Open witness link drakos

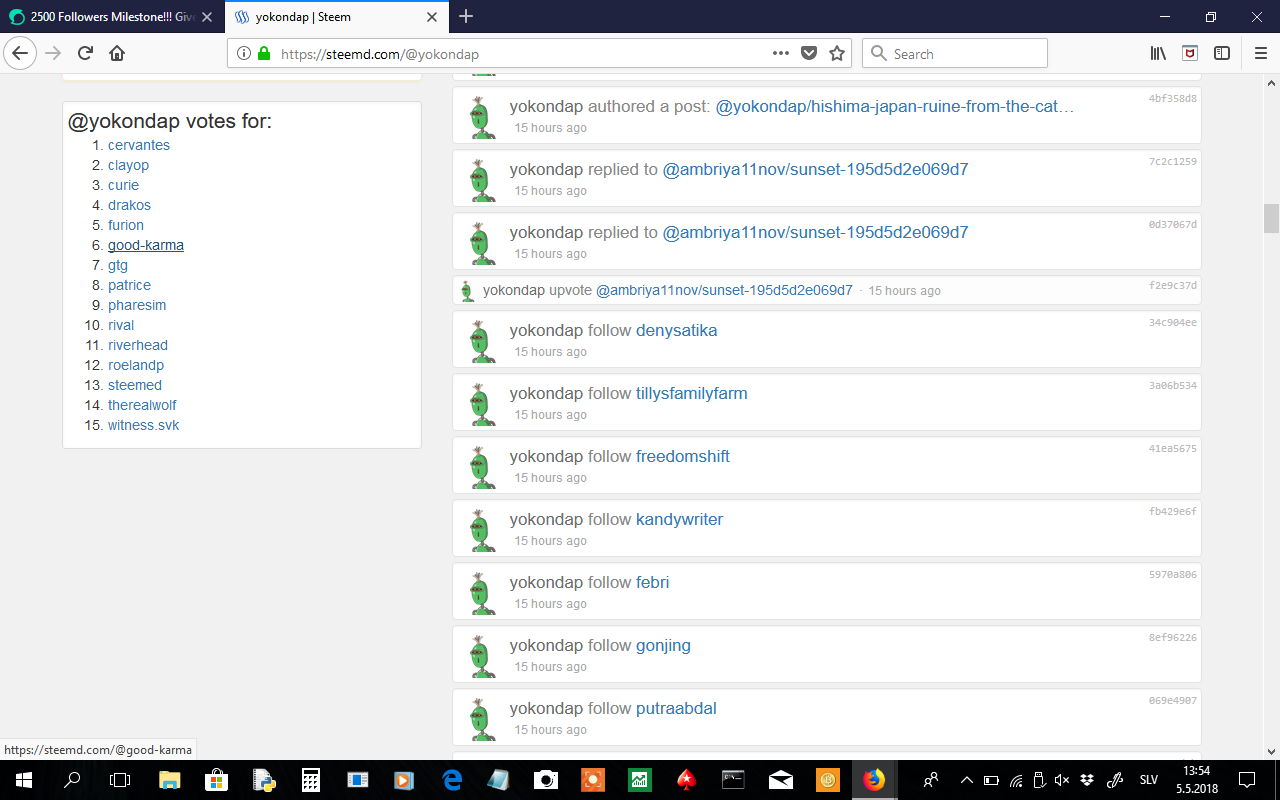point(129,205)
